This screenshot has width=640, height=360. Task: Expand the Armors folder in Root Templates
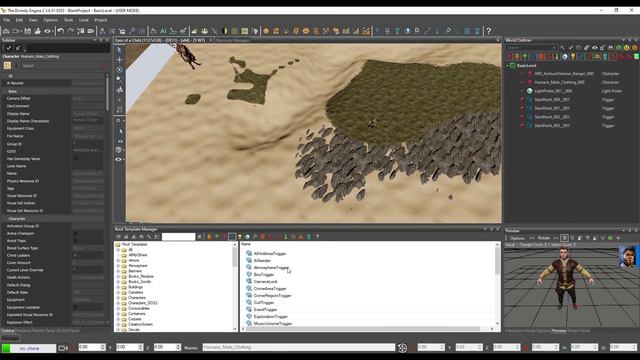coord(119,260)
